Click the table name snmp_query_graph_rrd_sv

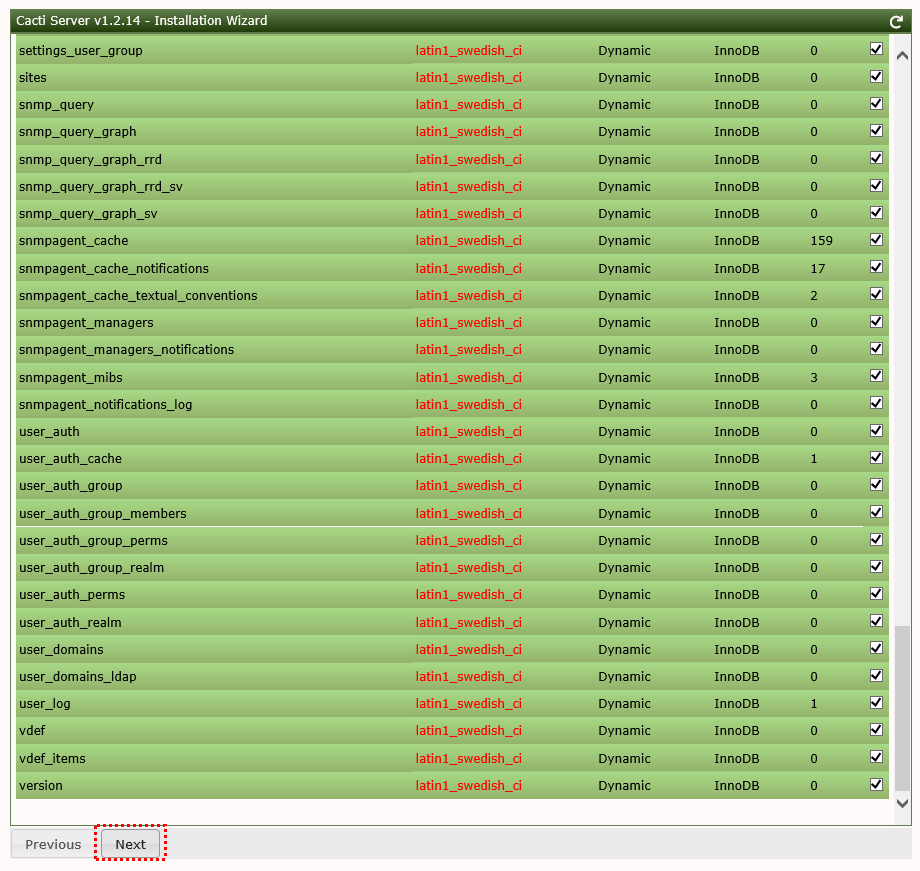point(100,187)
